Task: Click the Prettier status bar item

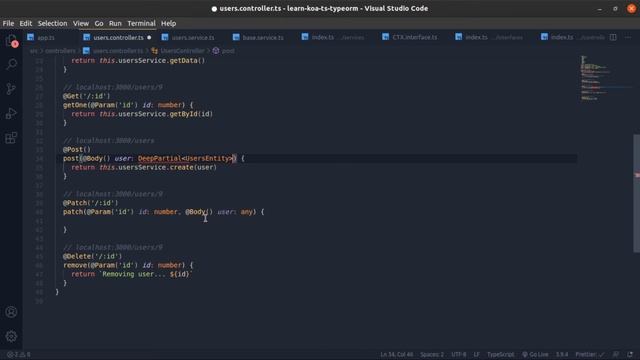Action: pyautogui.click(x=590, y=354)
